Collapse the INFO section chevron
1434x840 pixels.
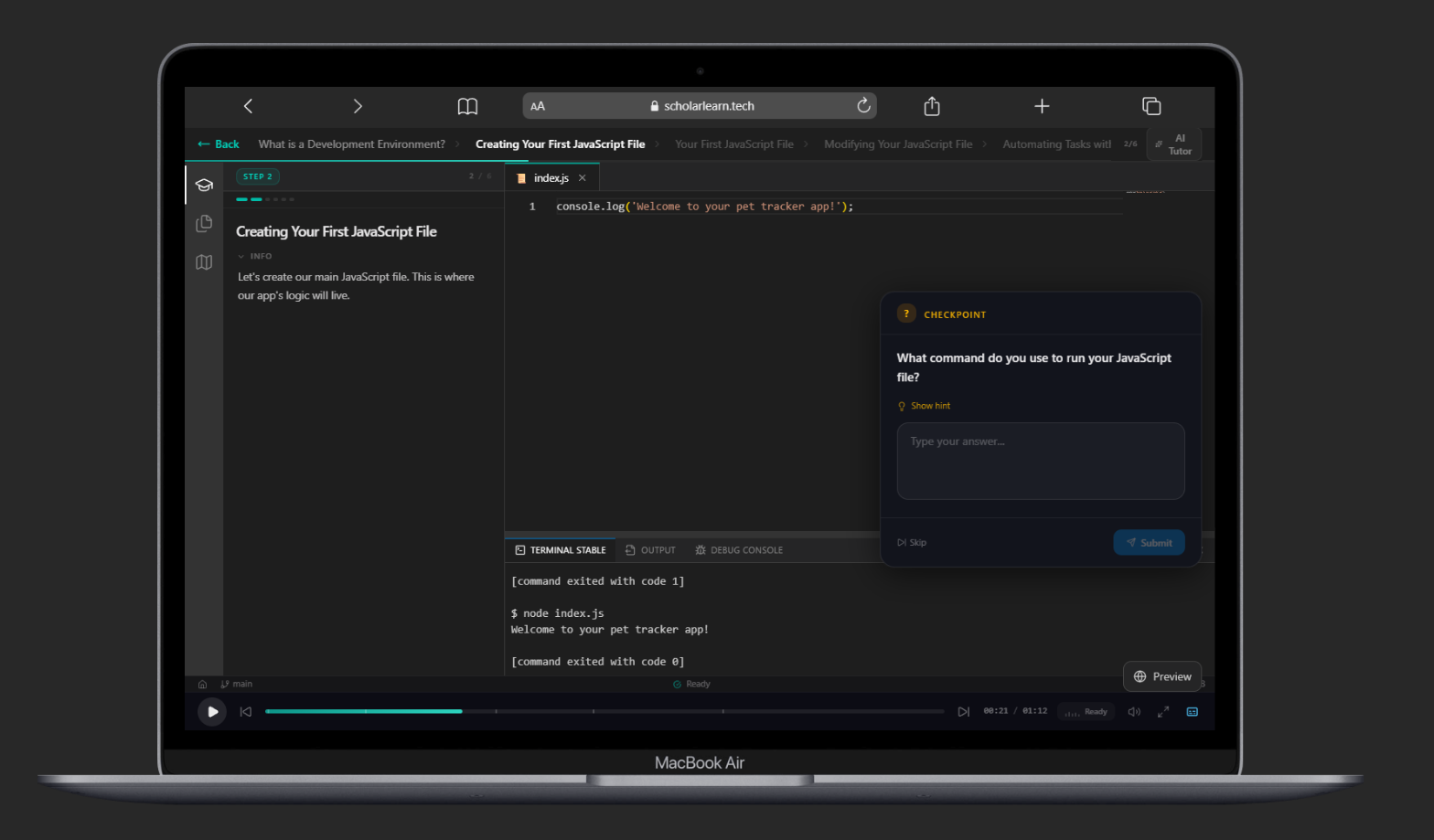[x=241, y=257]
